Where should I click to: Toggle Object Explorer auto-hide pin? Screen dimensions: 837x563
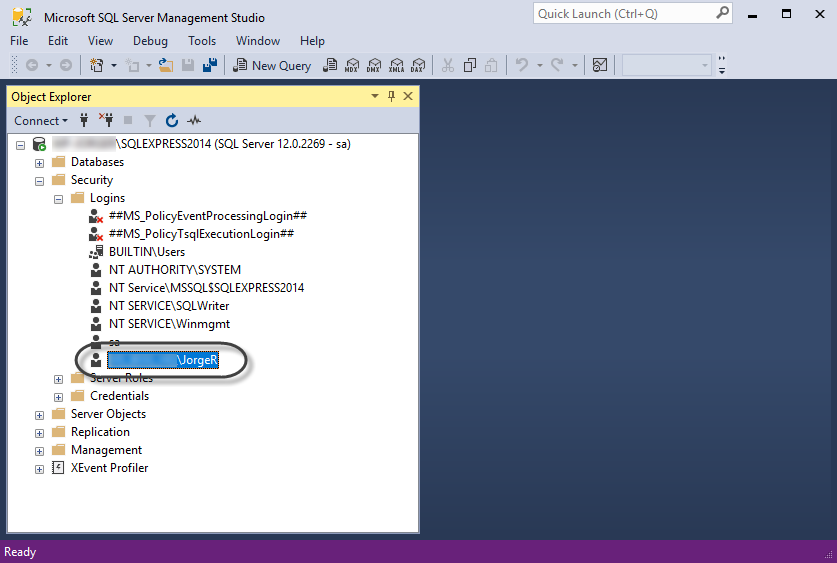point(391,96)
